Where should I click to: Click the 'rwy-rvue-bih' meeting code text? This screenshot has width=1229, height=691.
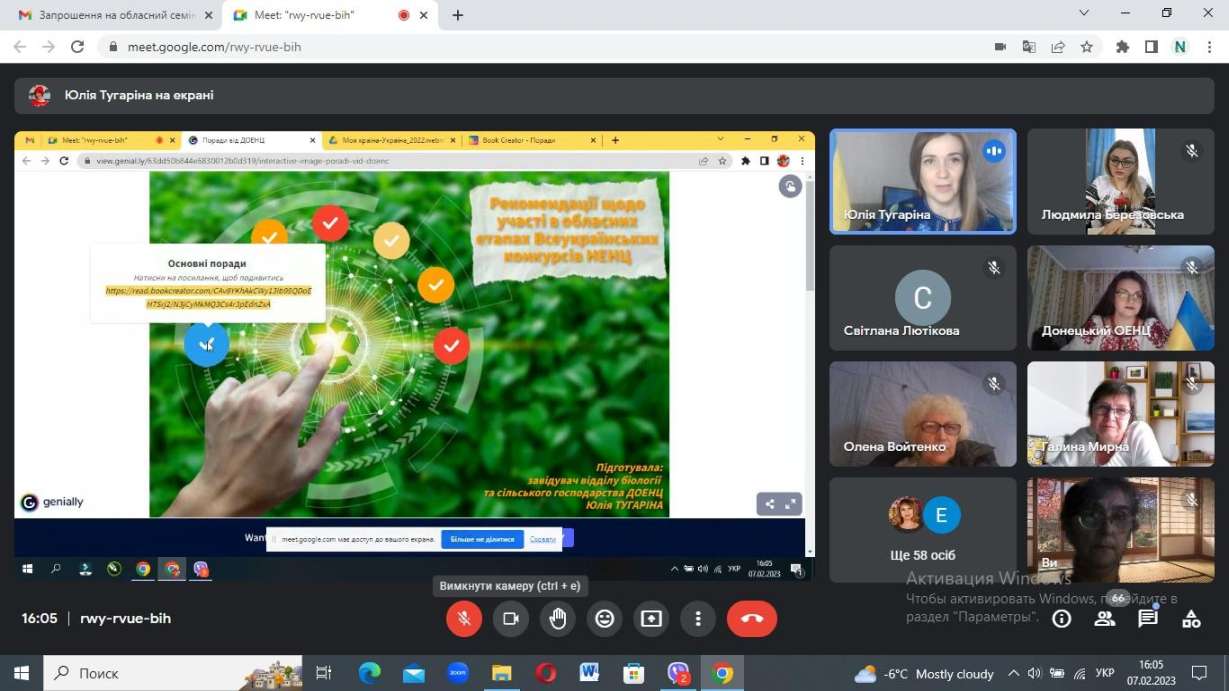tap(125, 619)
